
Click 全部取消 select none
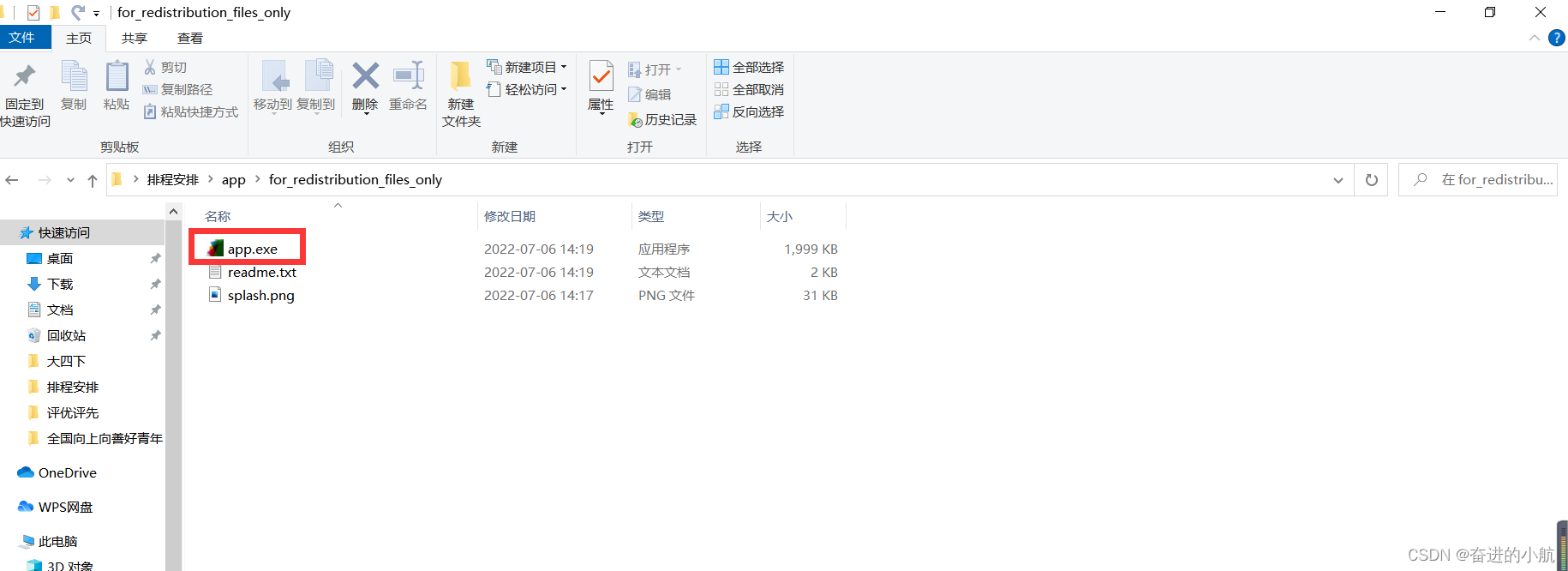(x=749, y=89)
